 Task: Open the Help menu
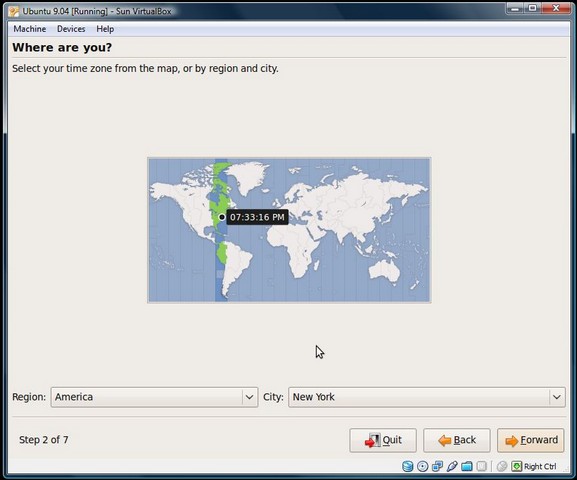(x=105, y=29)
